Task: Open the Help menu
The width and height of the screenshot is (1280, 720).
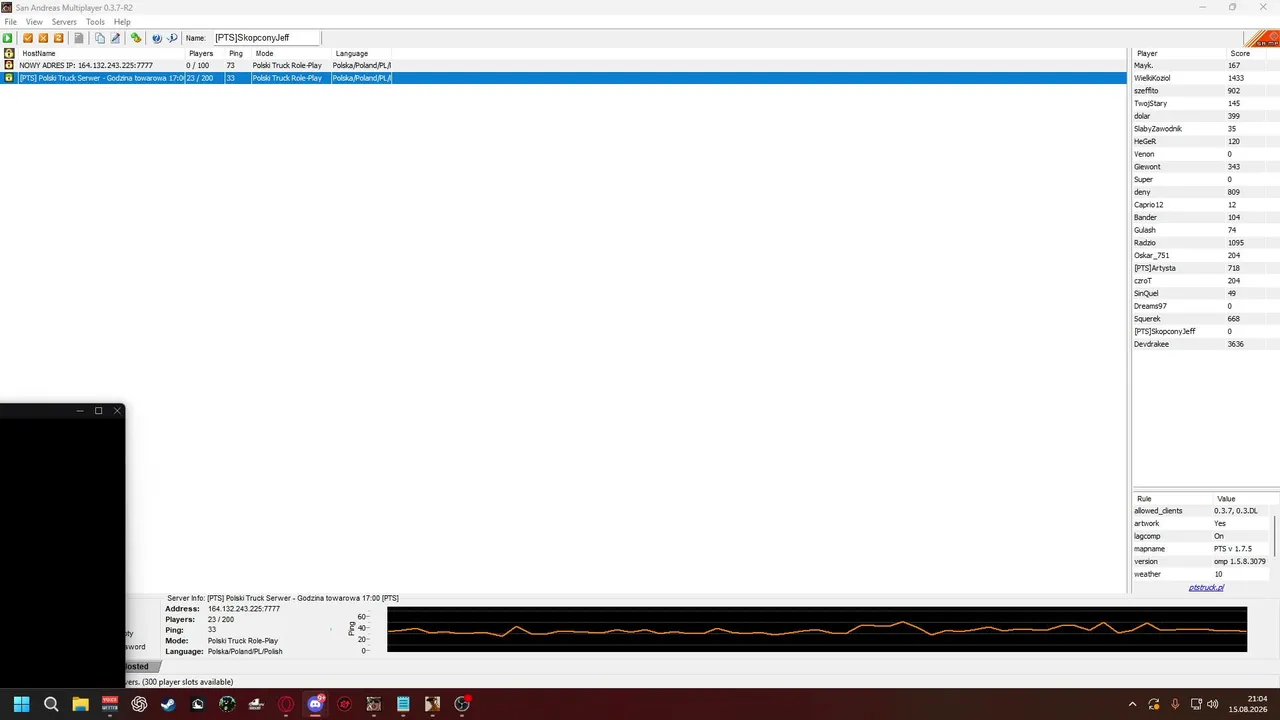Action: tap(122, 22)
